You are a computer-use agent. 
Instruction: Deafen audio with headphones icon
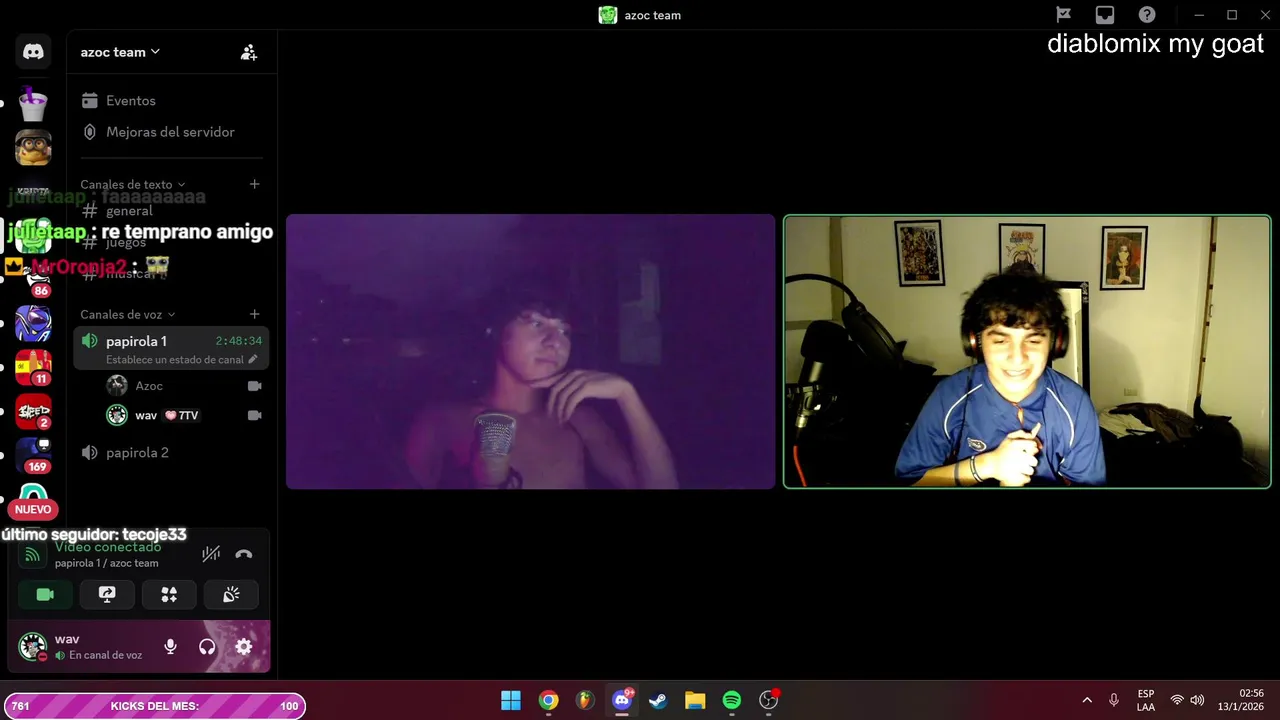tap(207, 647)
